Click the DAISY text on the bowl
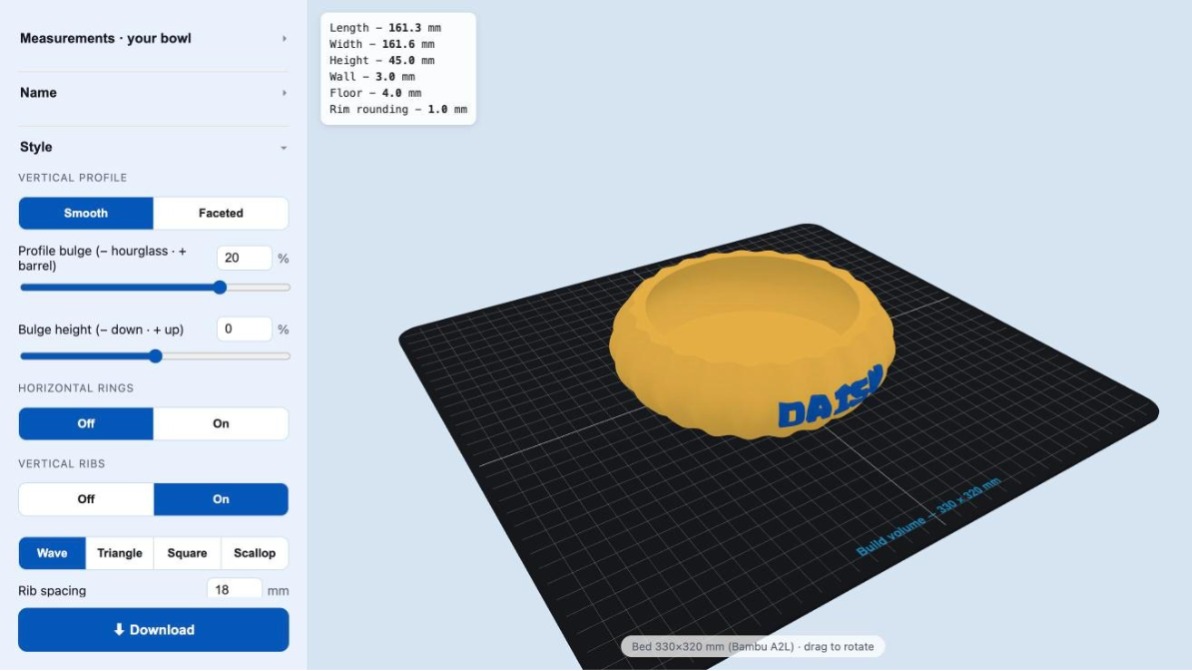 coord(831,397)
